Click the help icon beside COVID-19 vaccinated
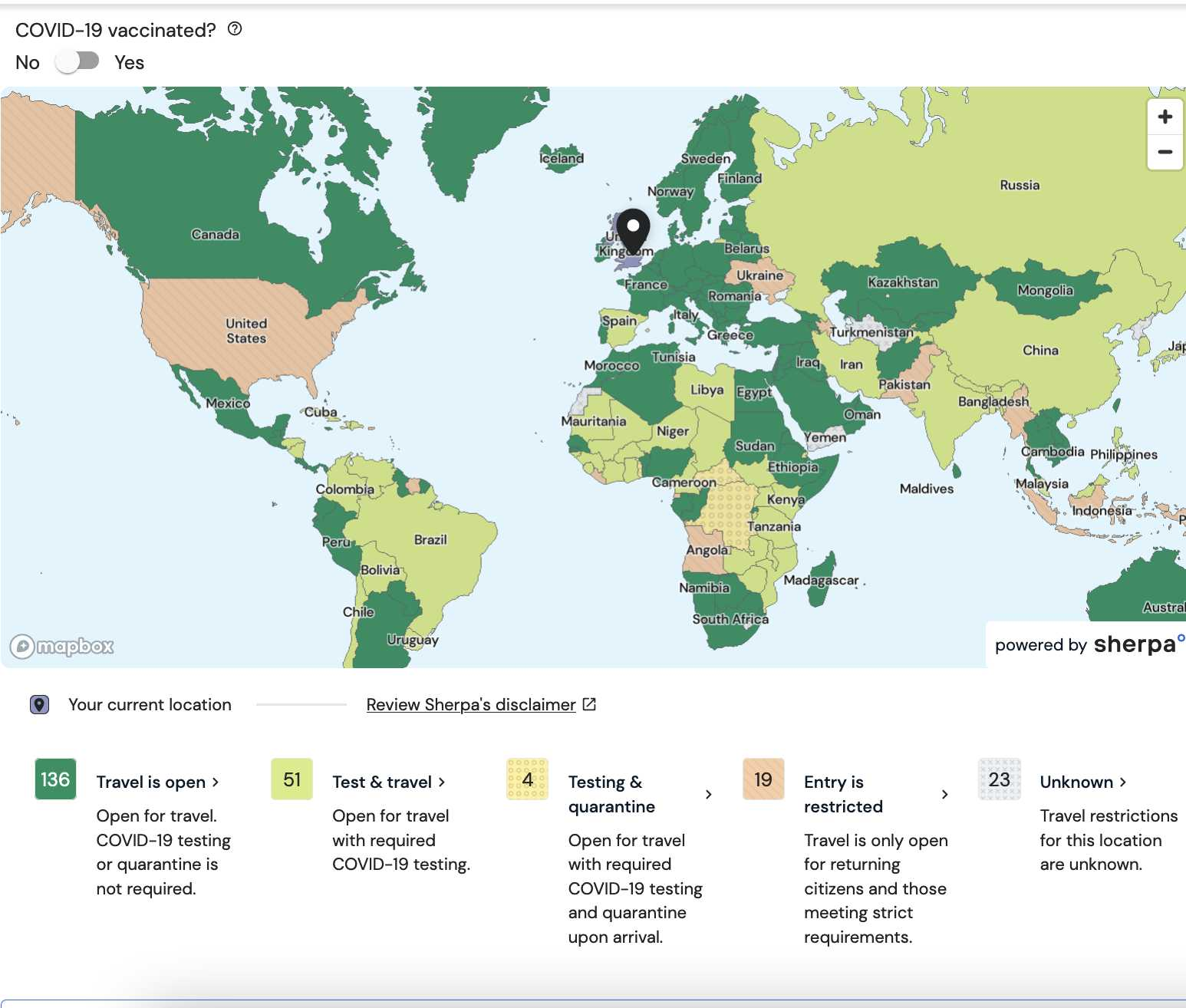 tap(235, 29)
